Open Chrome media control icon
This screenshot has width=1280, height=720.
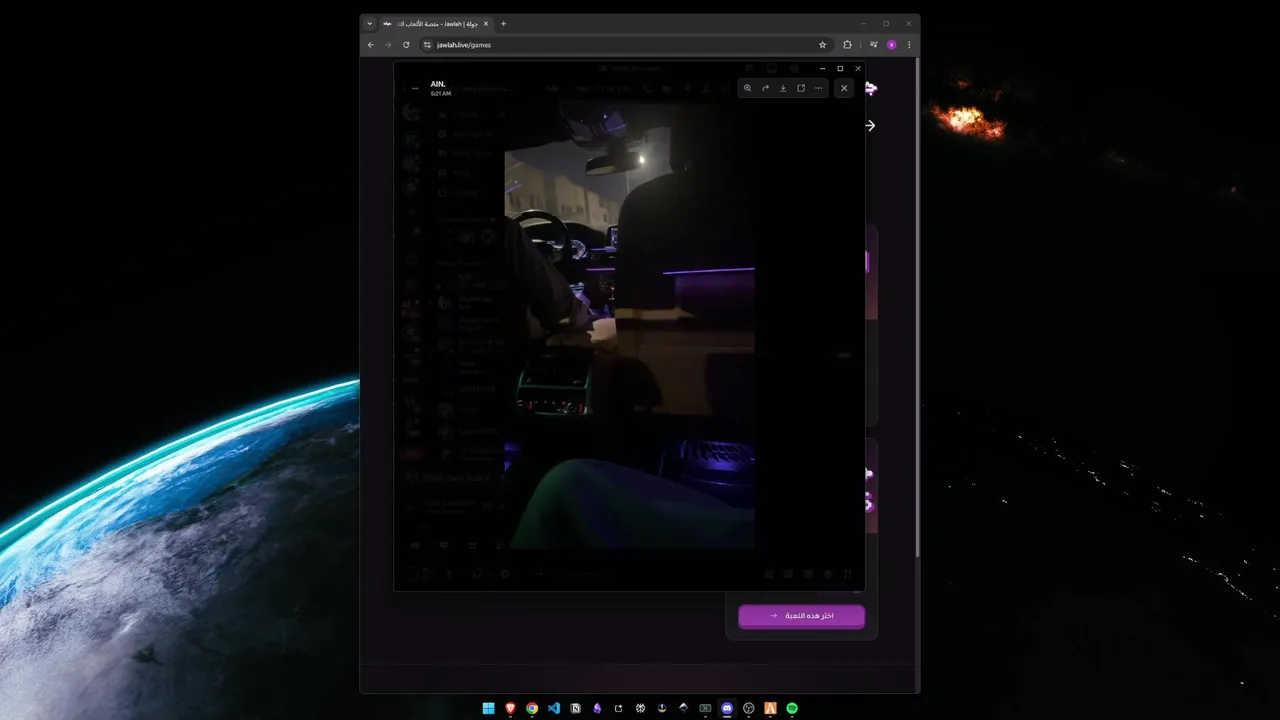point(874,45)
